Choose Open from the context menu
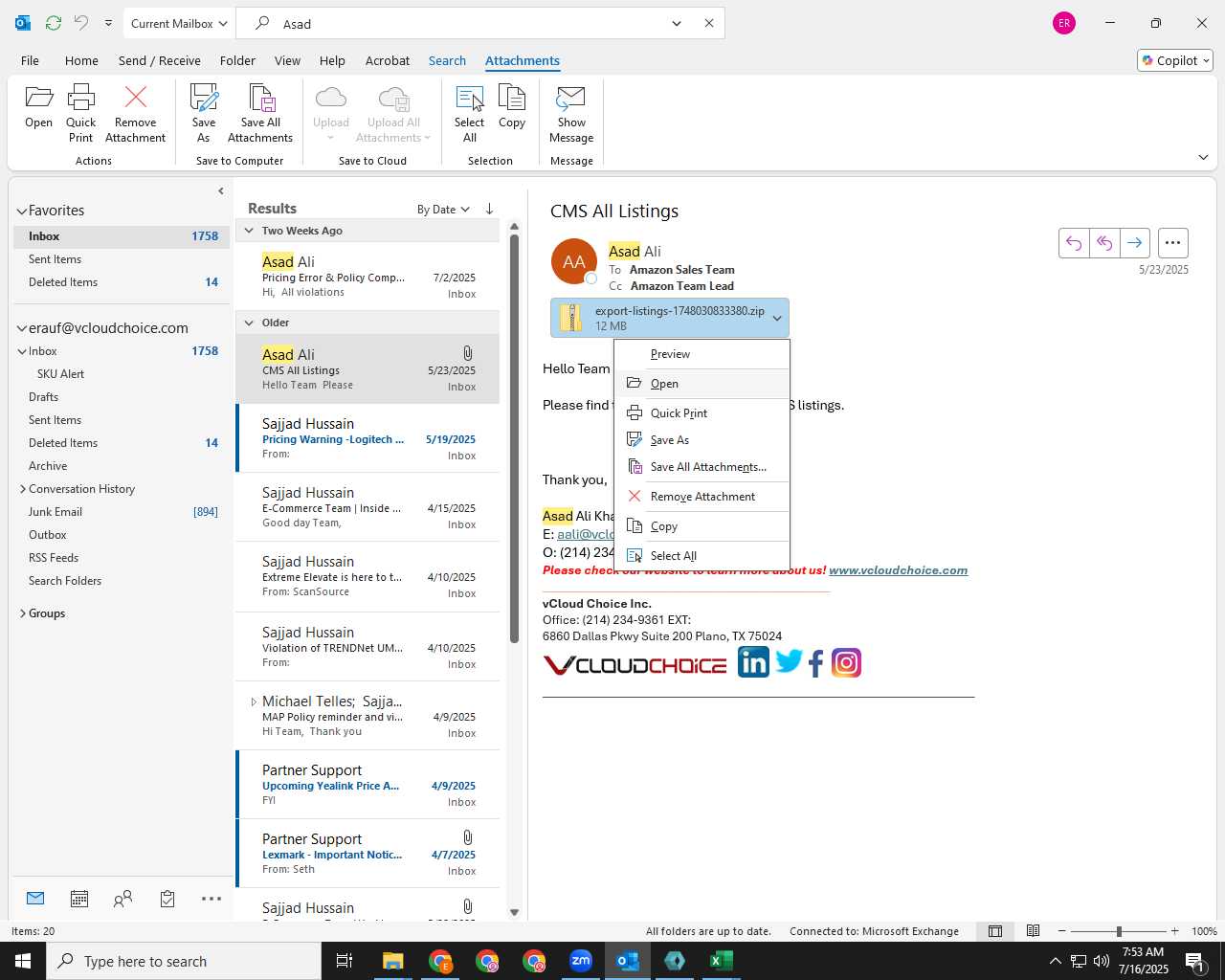The width and height of the screenshot is (1225, 980). tap(702, 384)
